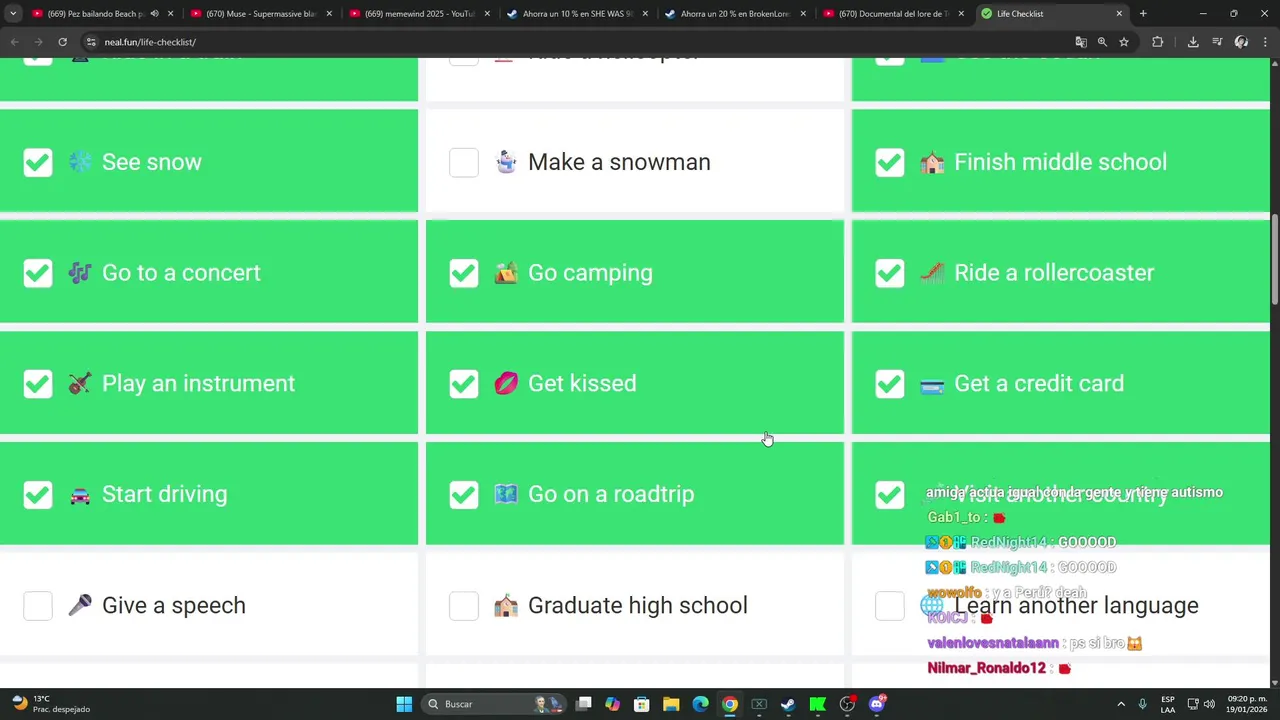Uncheck the Go to a concert checkbox
The width and height of the screenshot is (1280, 720).
point(38,273)
